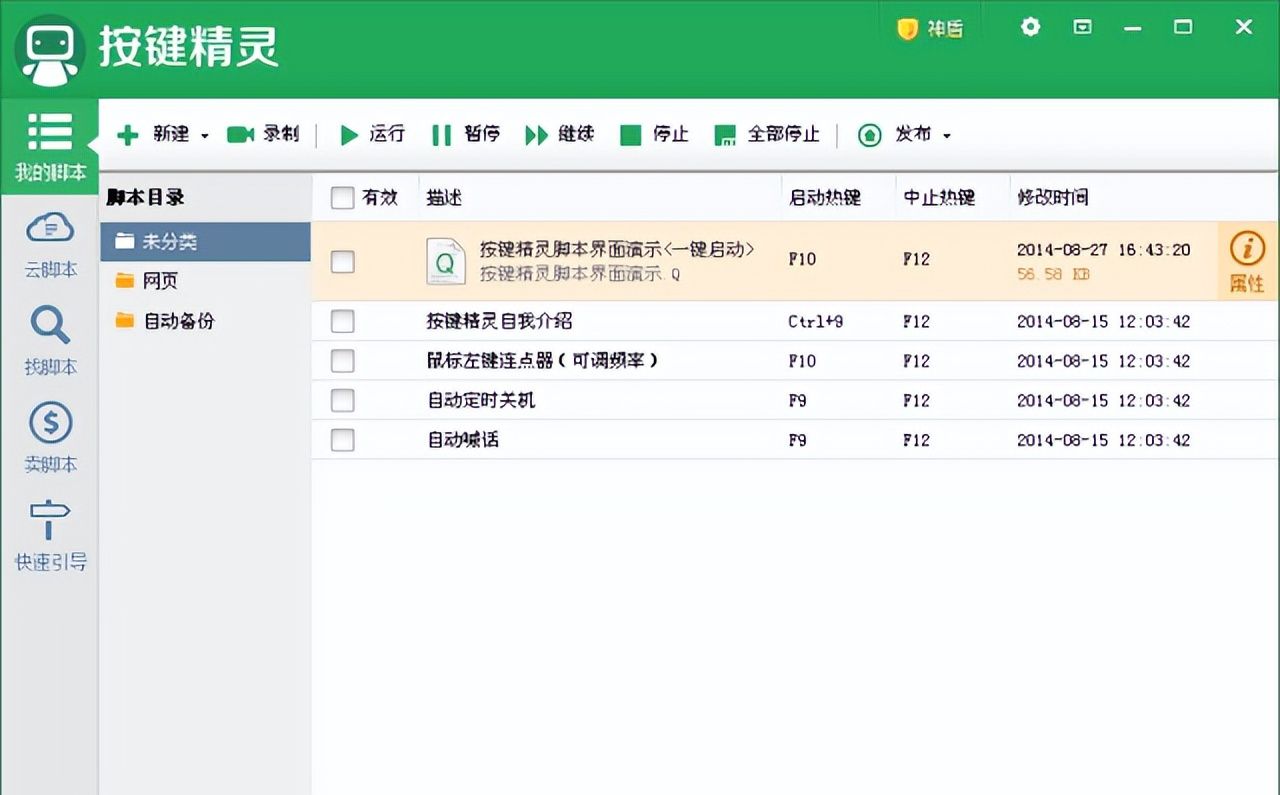The image size is (1280, 795).
Task: Click the 停止 stop icon
Action: point(629,134)
